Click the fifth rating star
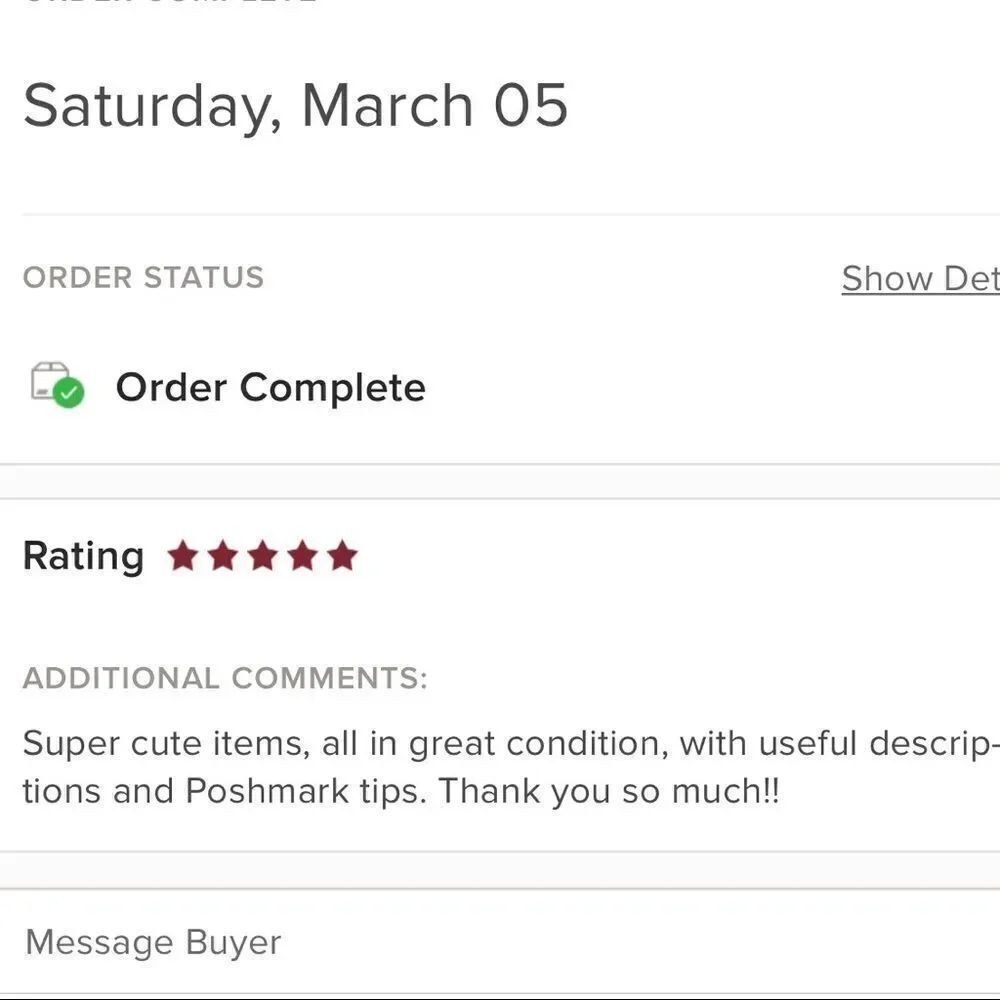This screenshot has width=1000, height=1000. 343,555
